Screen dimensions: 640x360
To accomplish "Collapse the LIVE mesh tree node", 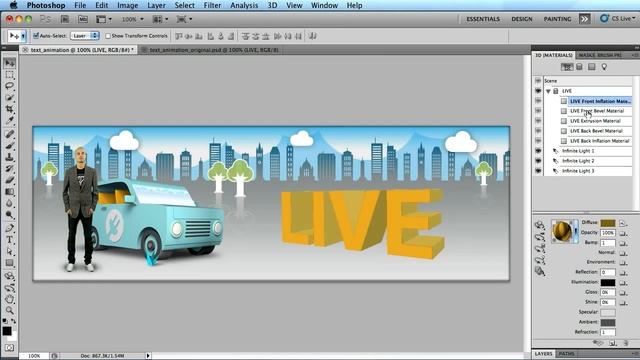I will [549, 91].
